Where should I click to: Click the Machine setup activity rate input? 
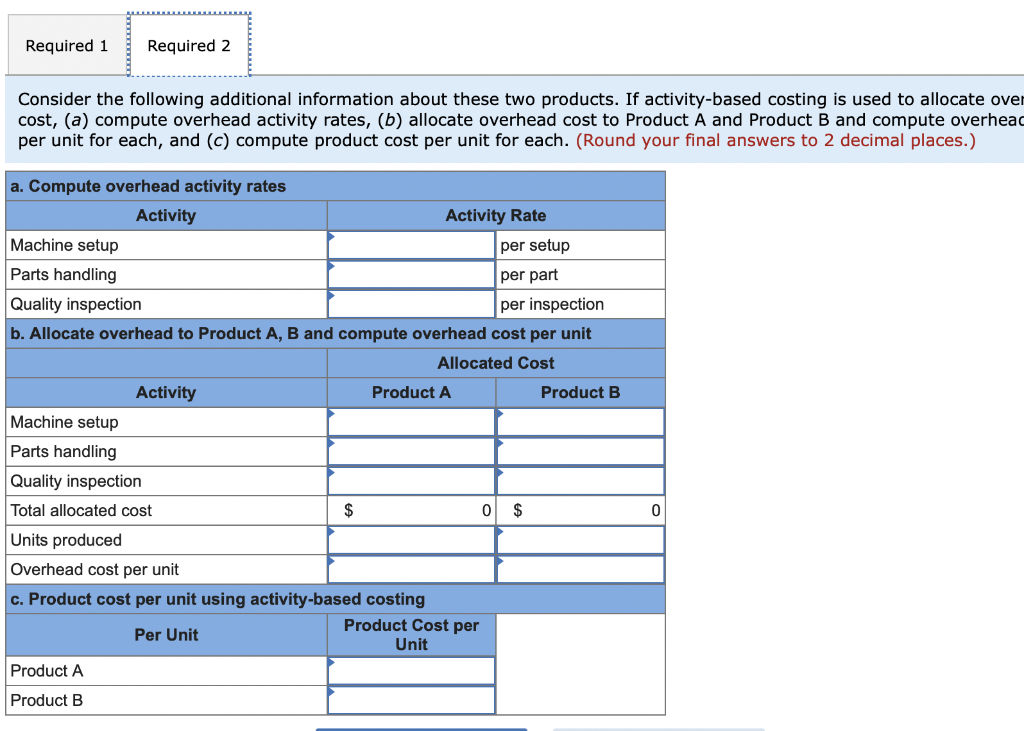point(410,245)
